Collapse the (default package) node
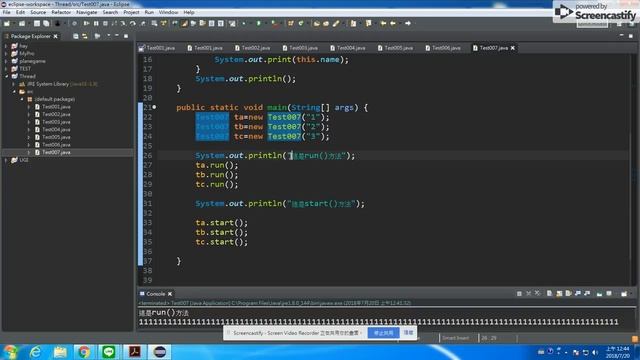The height and width of the screenshot is (360, 640). click(21, 99)
